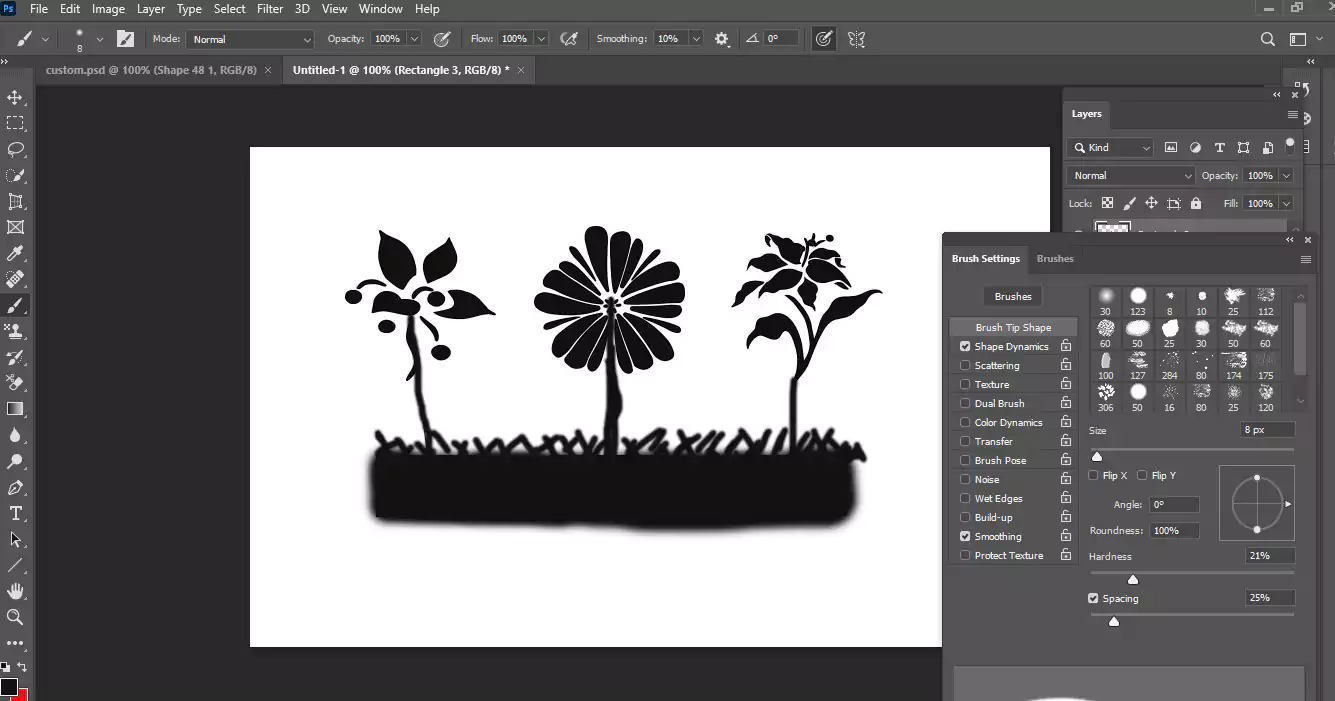Viewport: 1335px width, 701px height.
Task: Select the Eyedropper tool
Action: [15, 254]
